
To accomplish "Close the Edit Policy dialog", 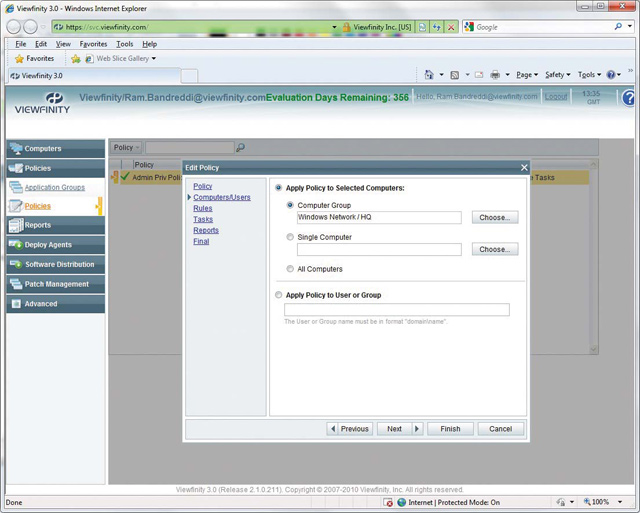I will (524, 167).
